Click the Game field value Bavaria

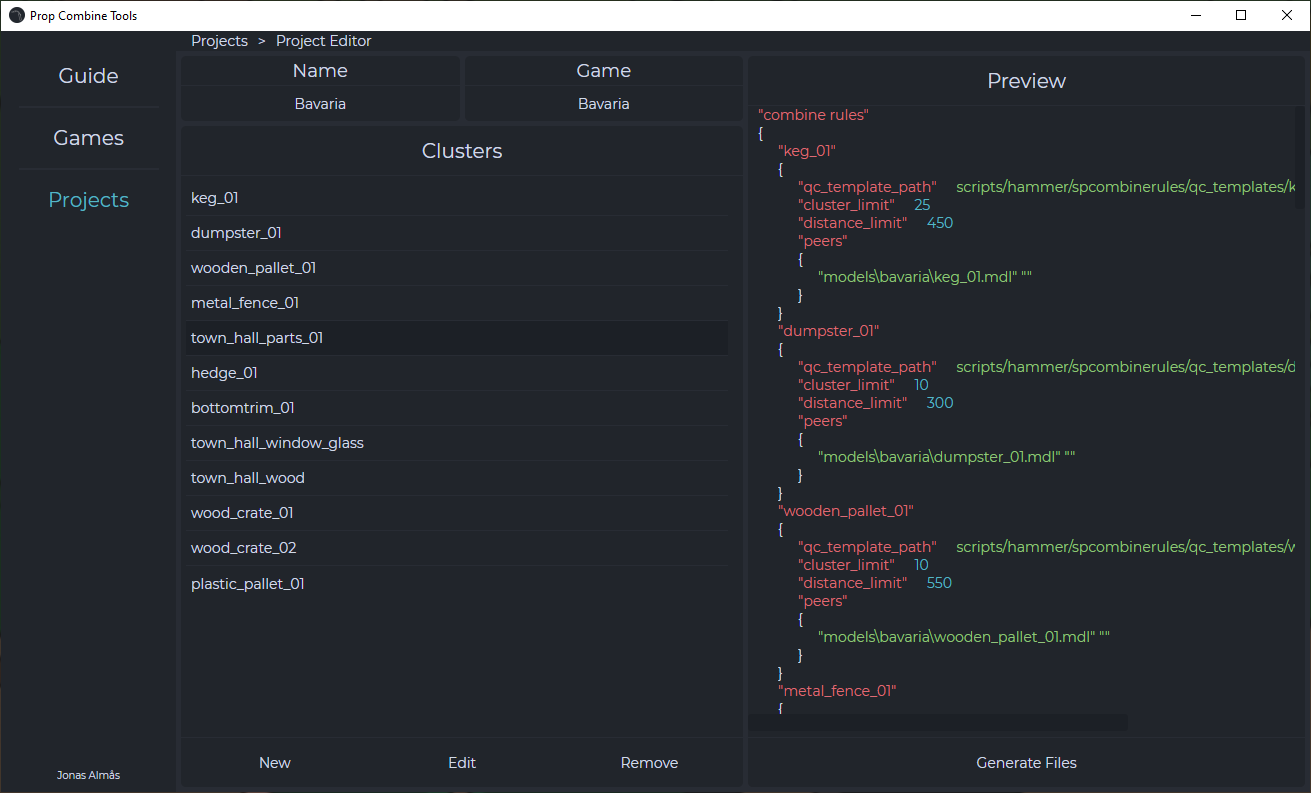click(603, 104)
